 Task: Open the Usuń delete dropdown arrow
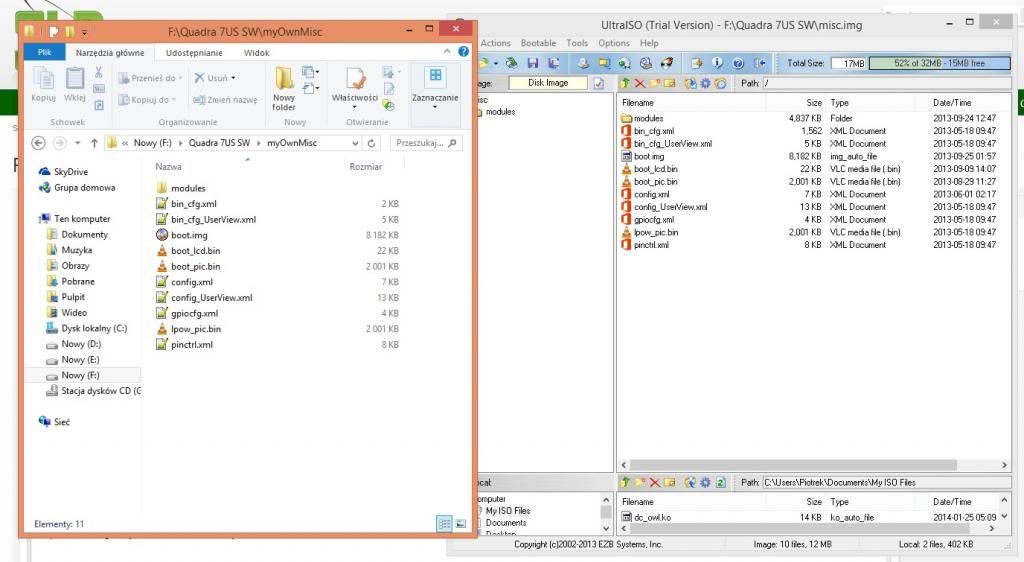[x=233, y=78]
